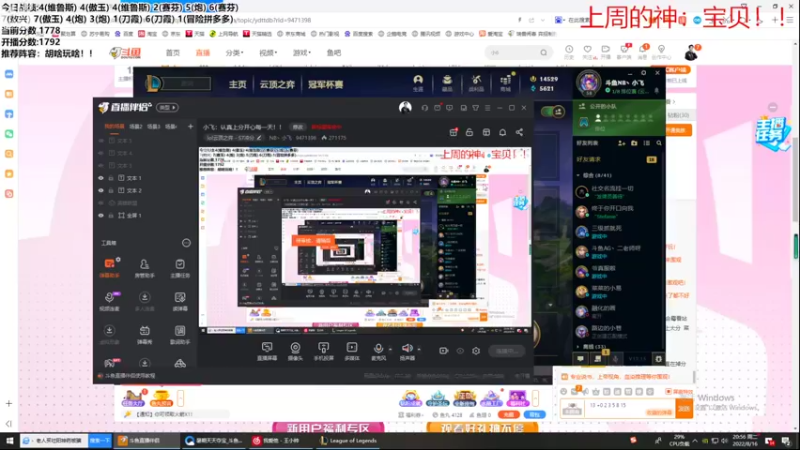The image size is (800, 450).
Task: Toggle lock on 文本 1 source
Action: (x=111, y=178)
